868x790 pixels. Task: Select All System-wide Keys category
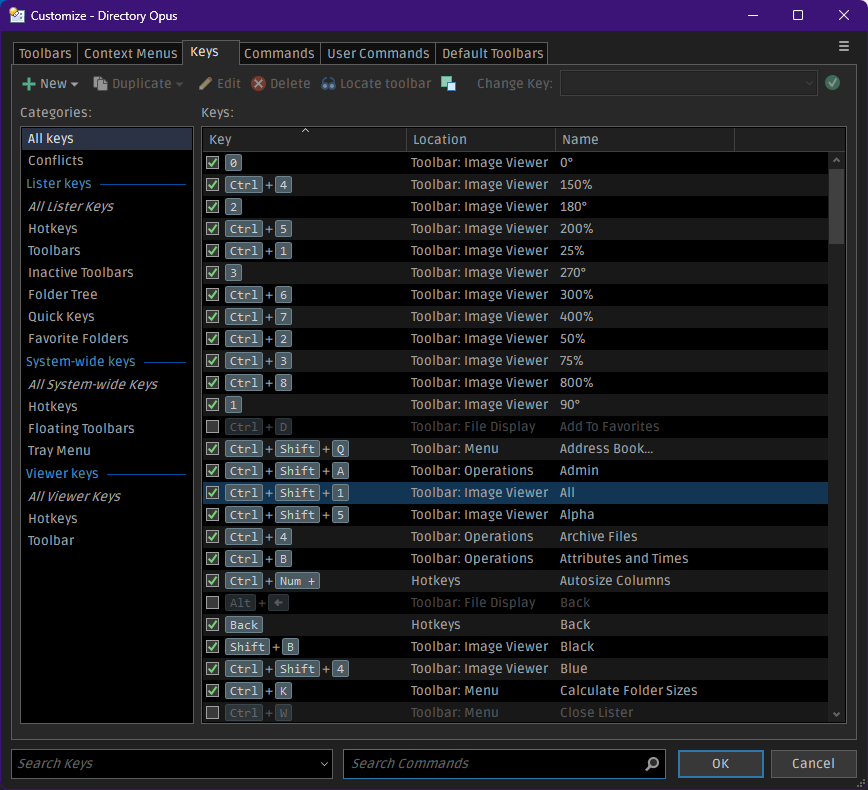(x=107, y=384)
